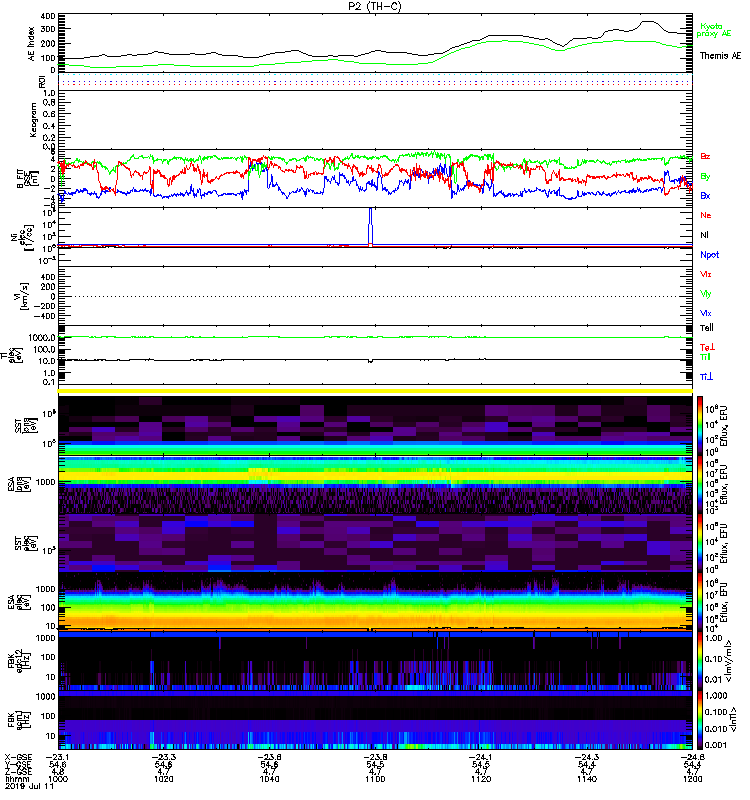This screenshot has width=750, height=800.
Task: Select the black Ni legend label
Action: click(x=704, y=235)
